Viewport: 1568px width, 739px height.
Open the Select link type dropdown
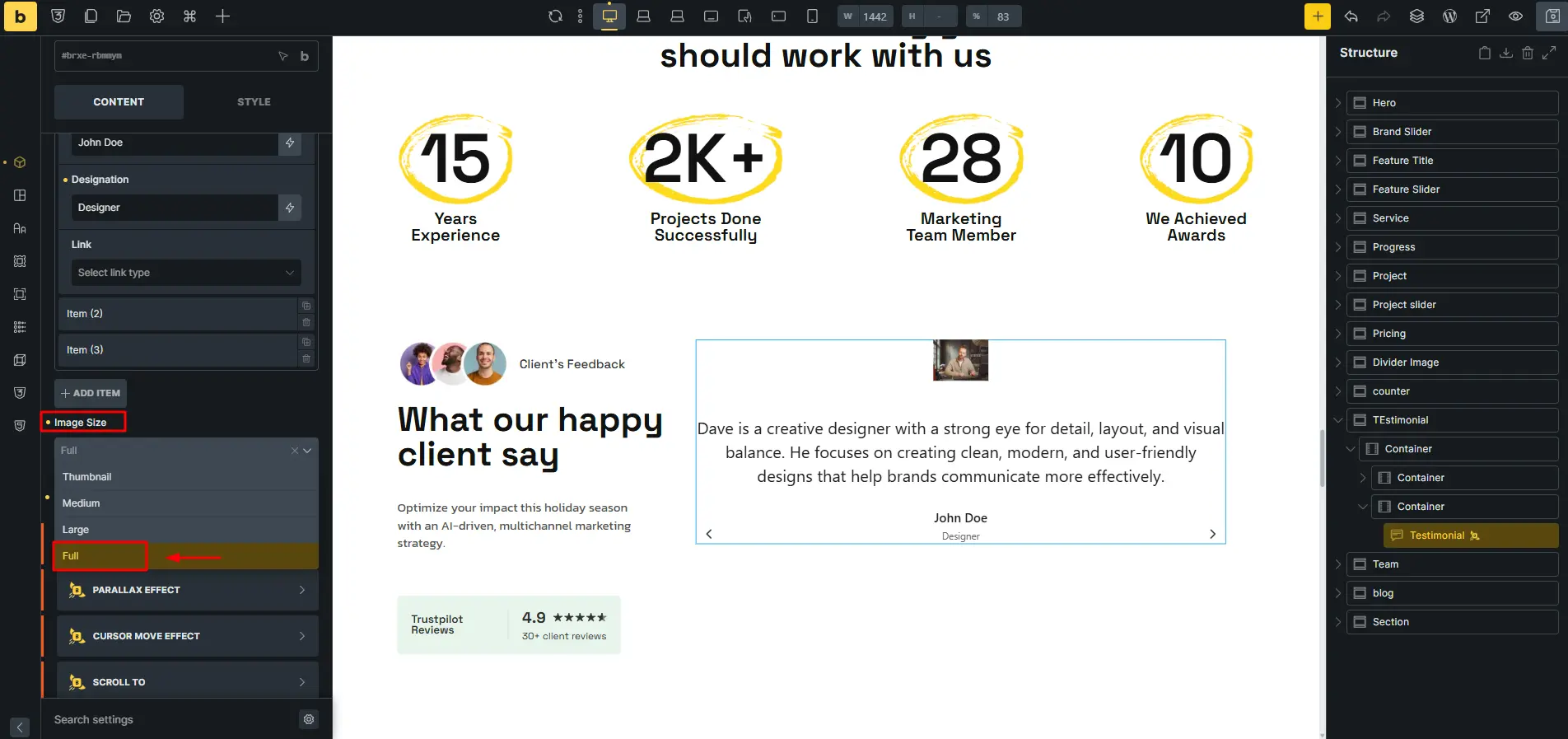tap(186, 273)
